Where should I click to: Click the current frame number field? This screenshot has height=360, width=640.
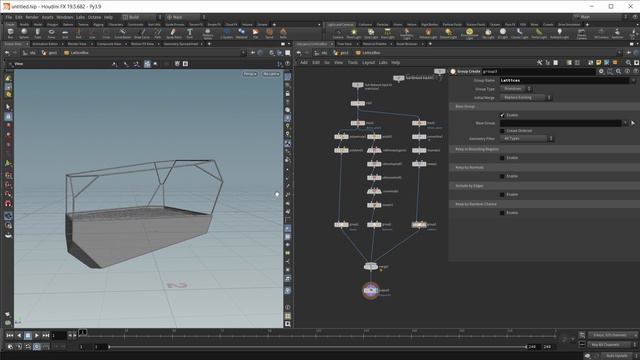tap(58, 335)
